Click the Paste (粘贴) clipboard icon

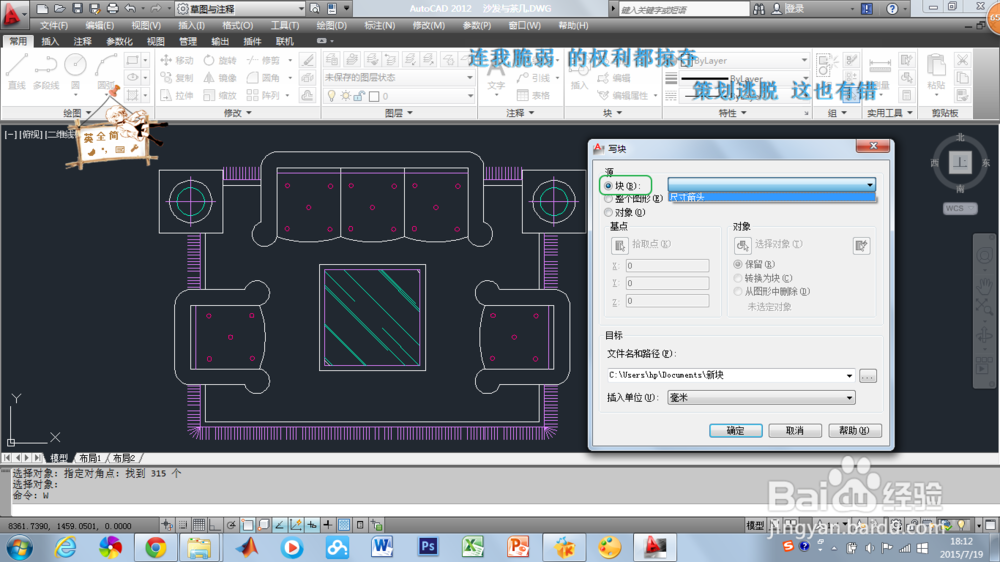pos(936,71)
